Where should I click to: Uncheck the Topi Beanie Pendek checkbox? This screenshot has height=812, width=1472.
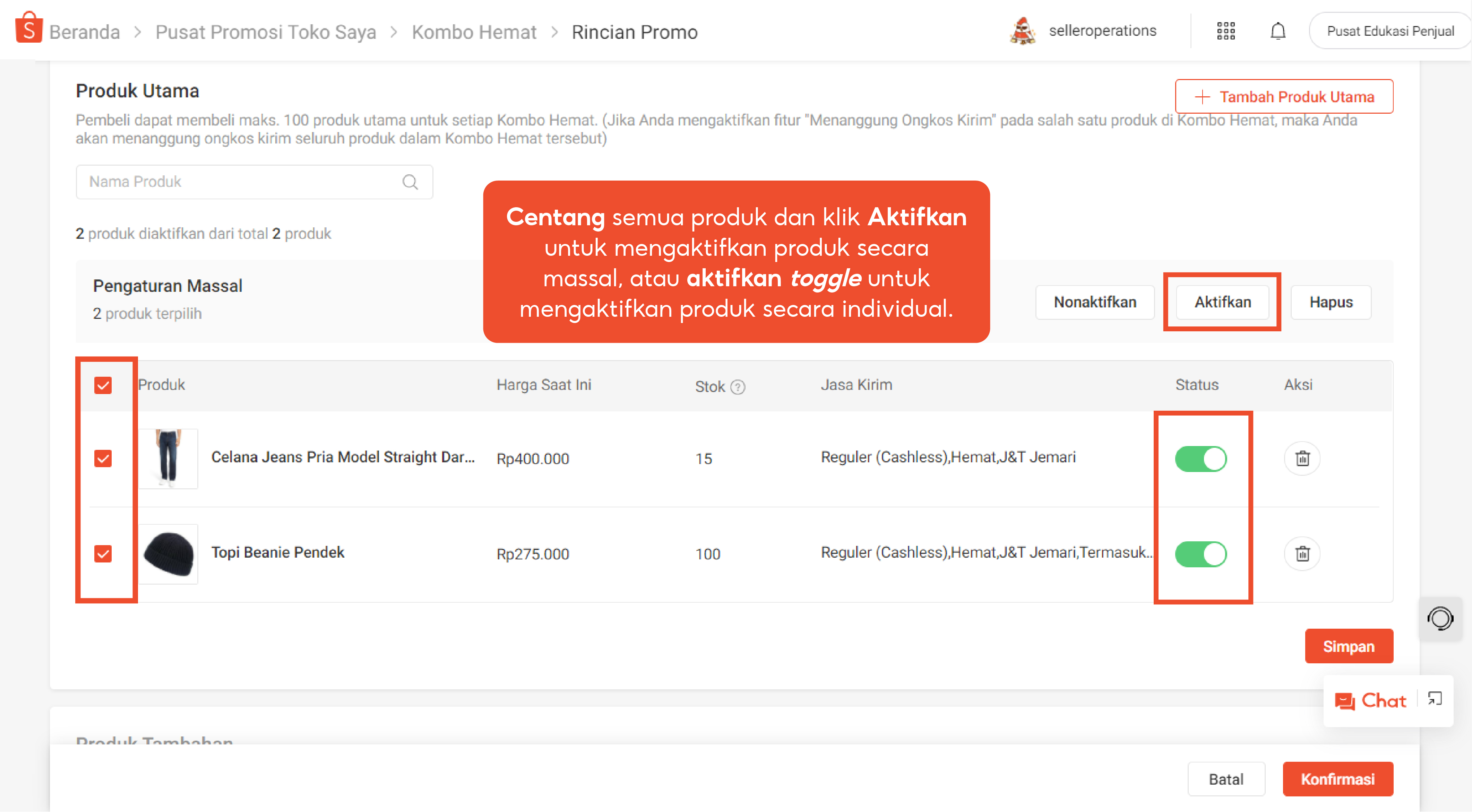coord(103,554)
